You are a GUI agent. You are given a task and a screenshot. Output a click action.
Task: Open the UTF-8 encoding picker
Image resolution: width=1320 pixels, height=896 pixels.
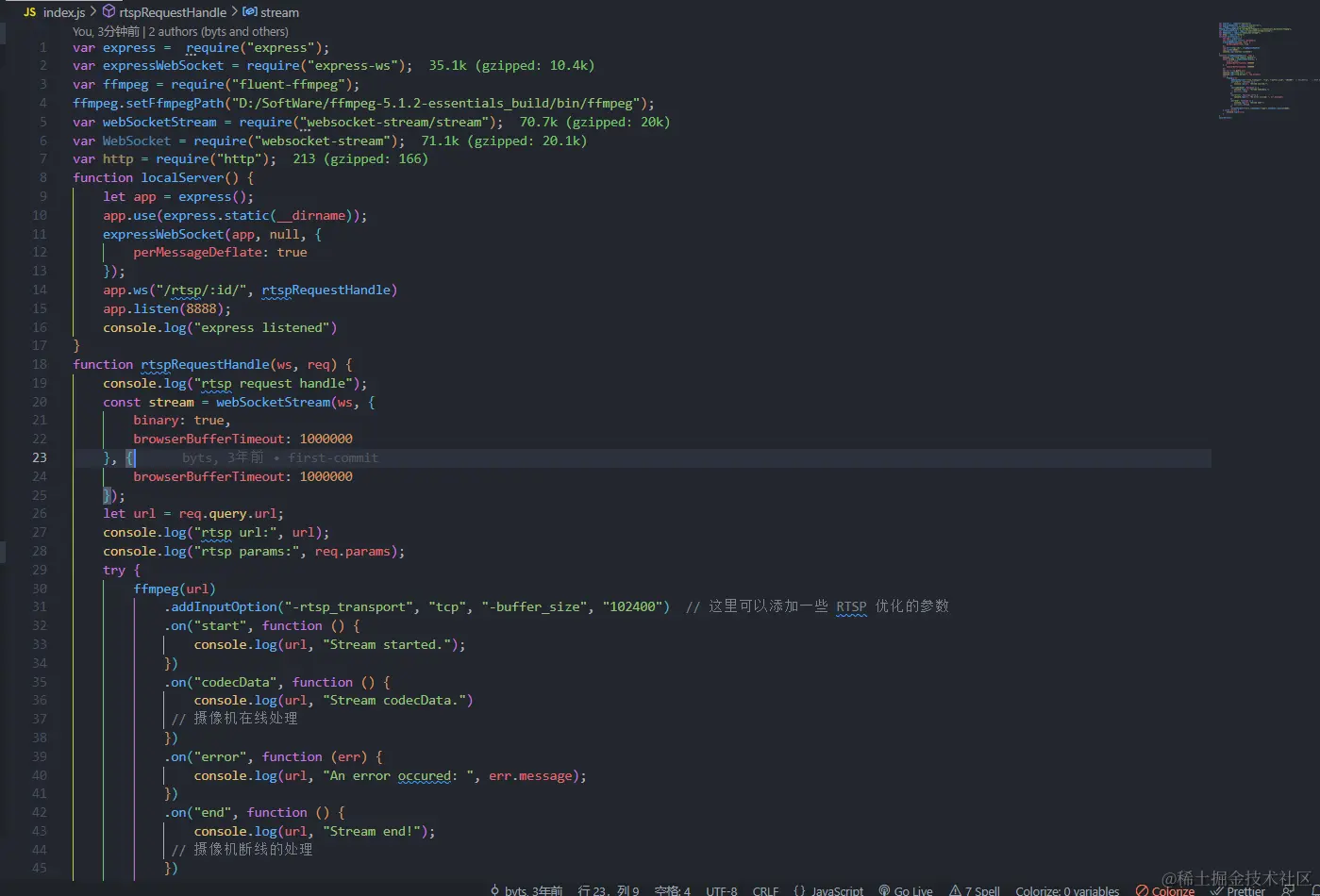coord(721,889)
